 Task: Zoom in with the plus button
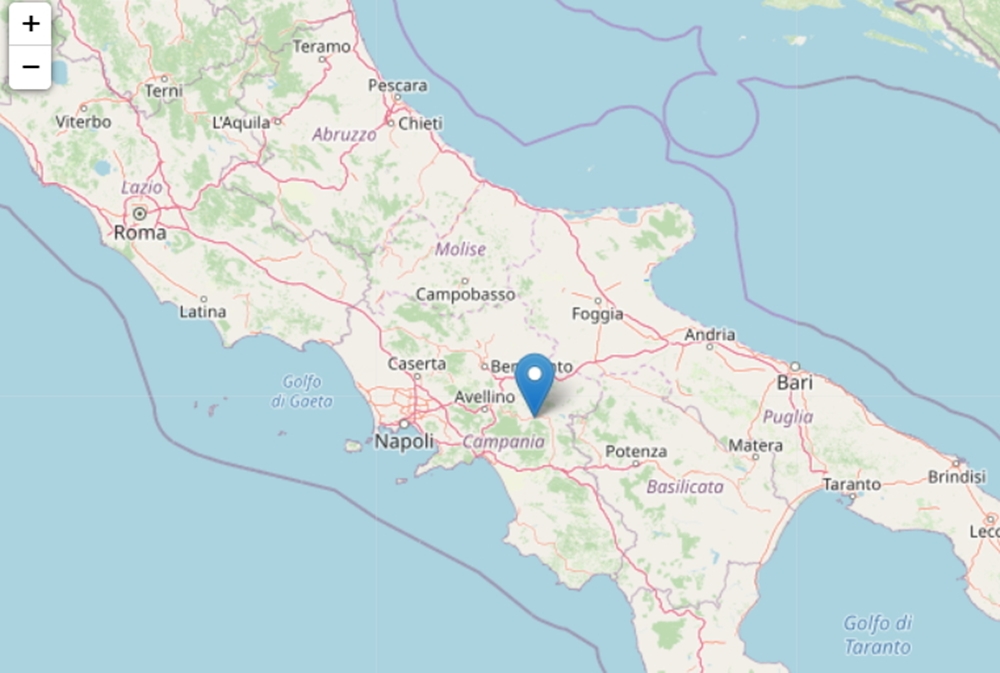tap(30, 24)
